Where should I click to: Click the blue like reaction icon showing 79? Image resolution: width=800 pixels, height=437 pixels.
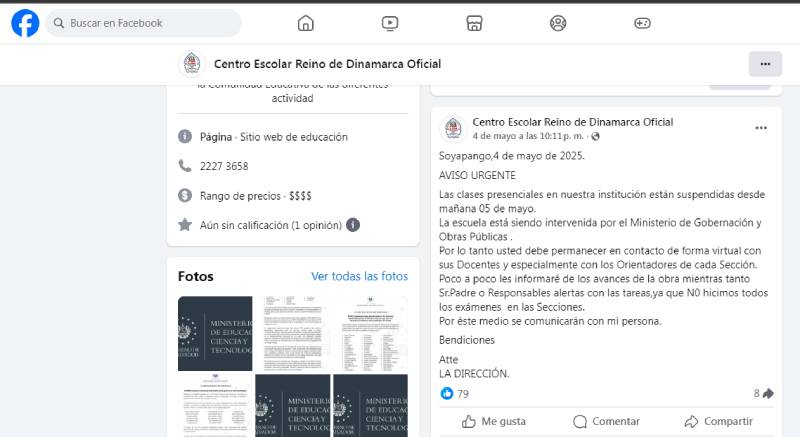pyautogui.click(x=447, y=394)
